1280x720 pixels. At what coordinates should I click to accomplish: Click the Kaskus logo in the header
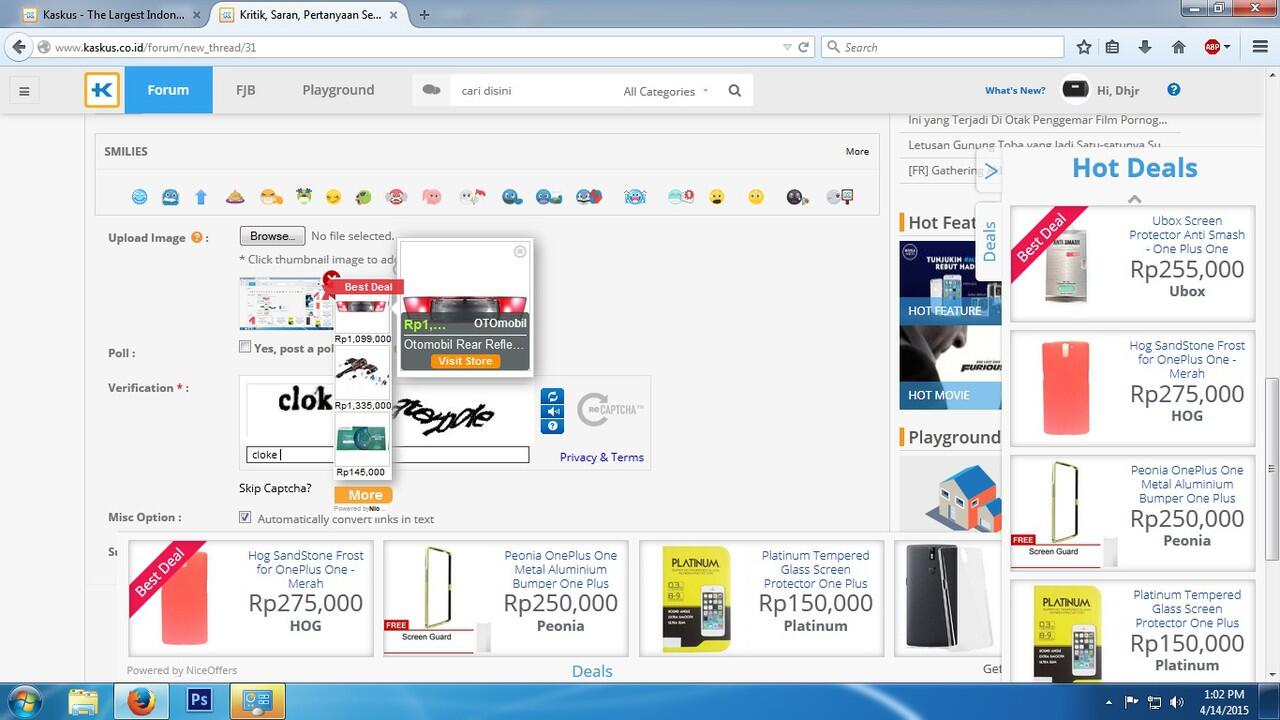[x=102, y=90]
